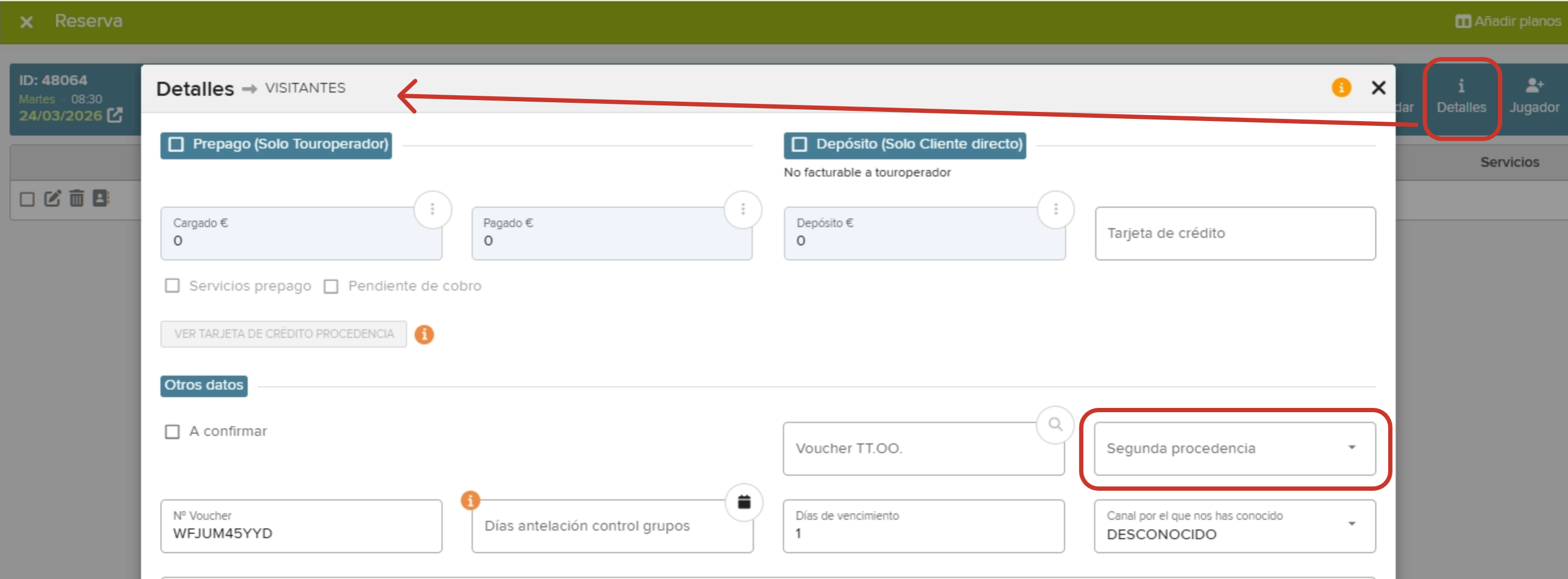1568x579 pixels.
Task: Toggle Depósito (Solo Cliente directo) checkbox
Action: 799,144
